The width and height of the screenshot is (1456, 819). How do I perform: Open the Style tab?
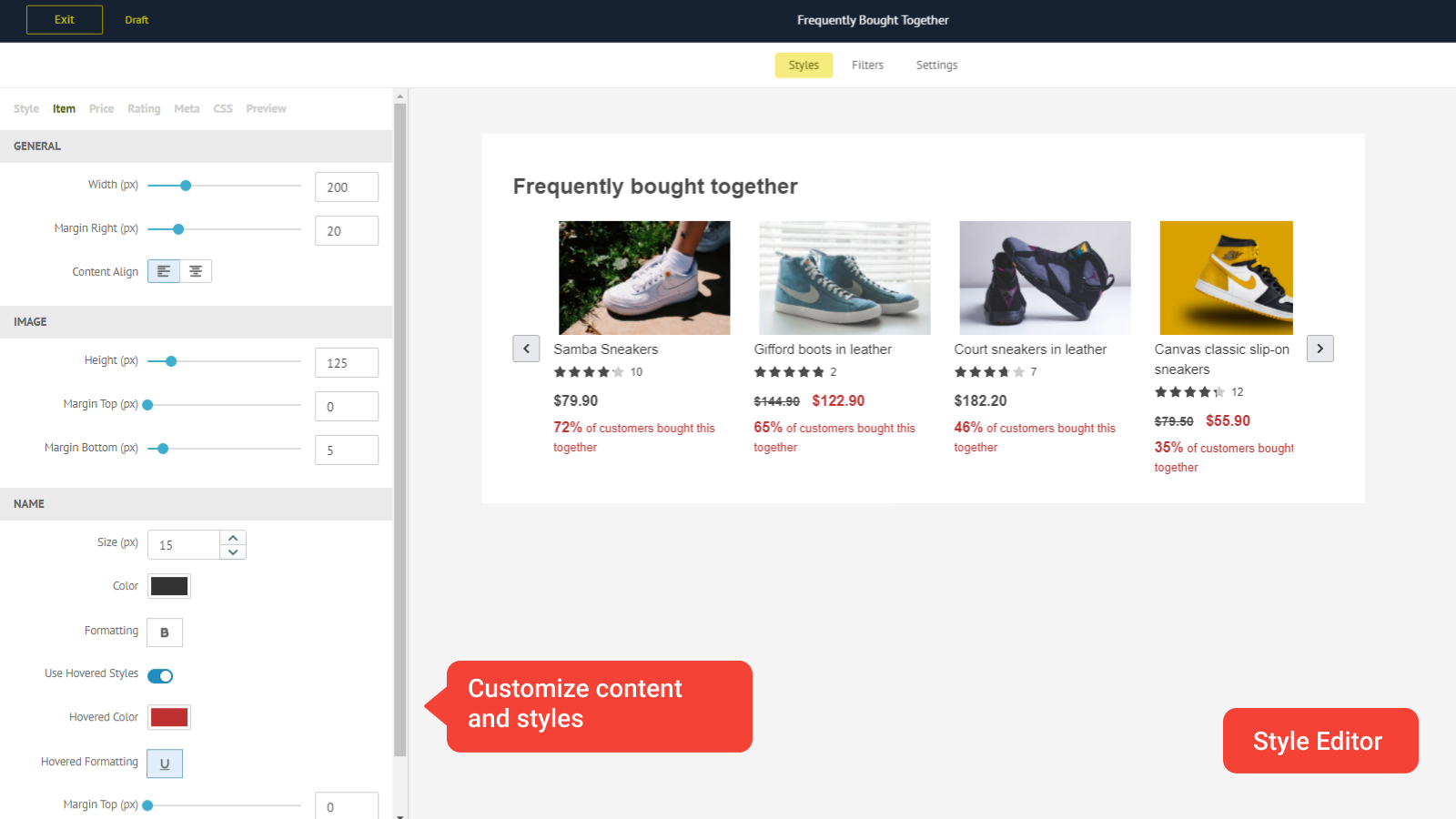point(26,108)
